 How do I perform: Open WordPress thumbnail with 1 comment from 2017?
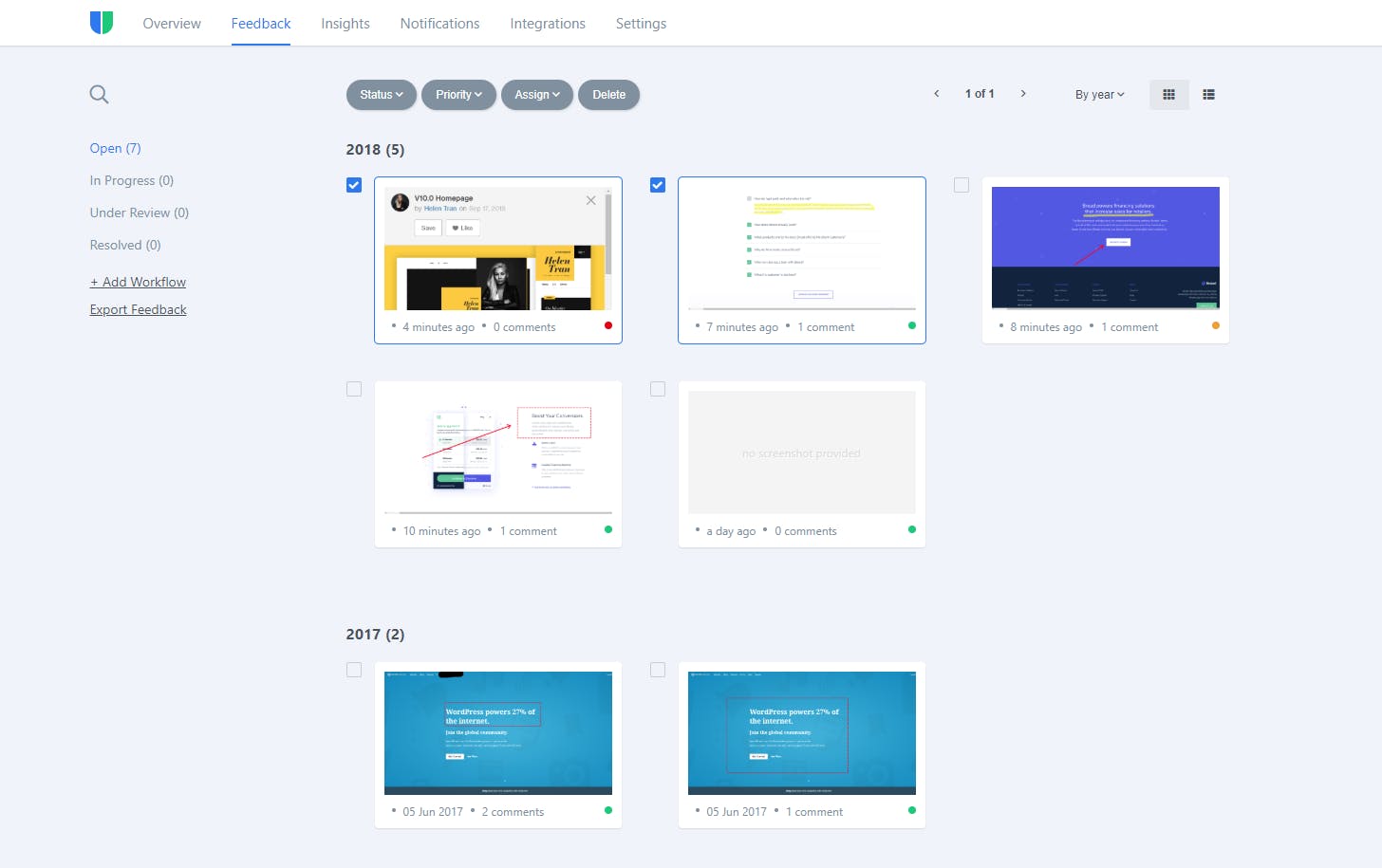tap(802, 733)
